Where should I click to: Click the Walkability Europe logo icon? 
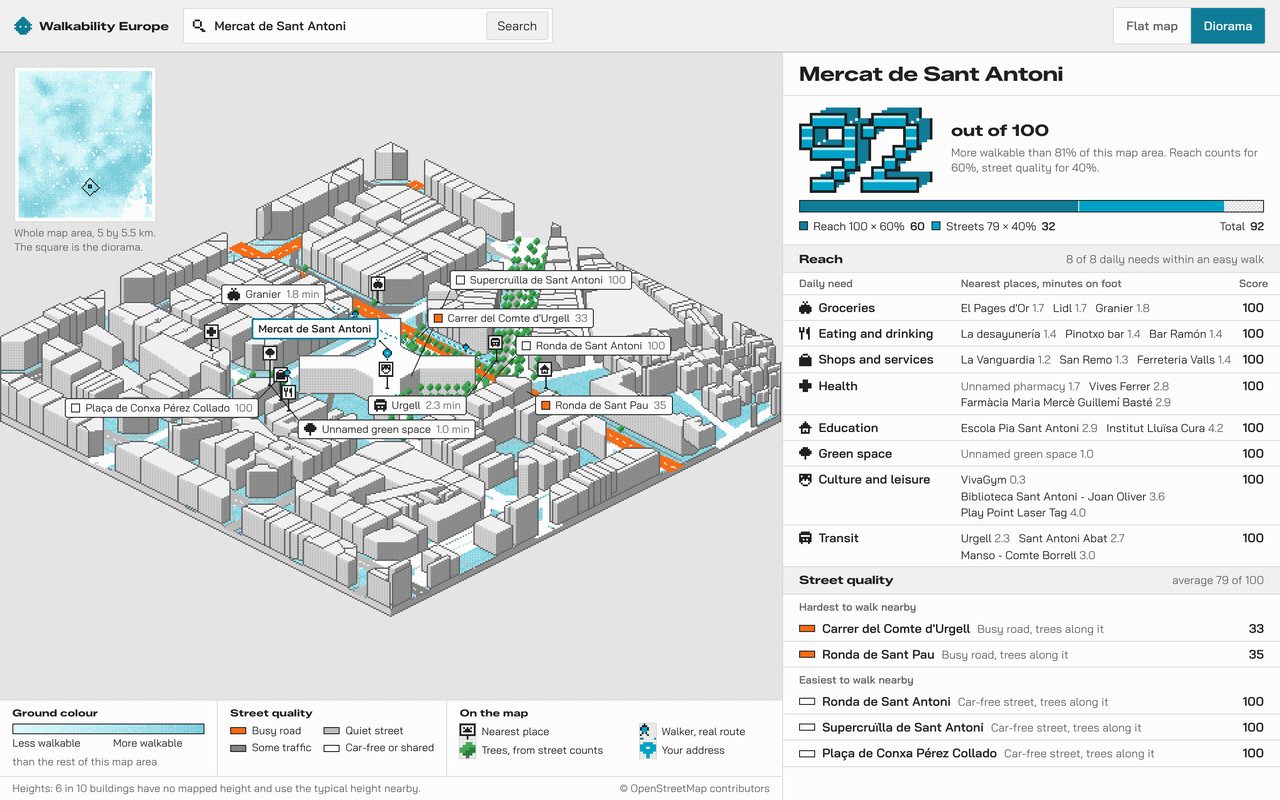point(23,26)
